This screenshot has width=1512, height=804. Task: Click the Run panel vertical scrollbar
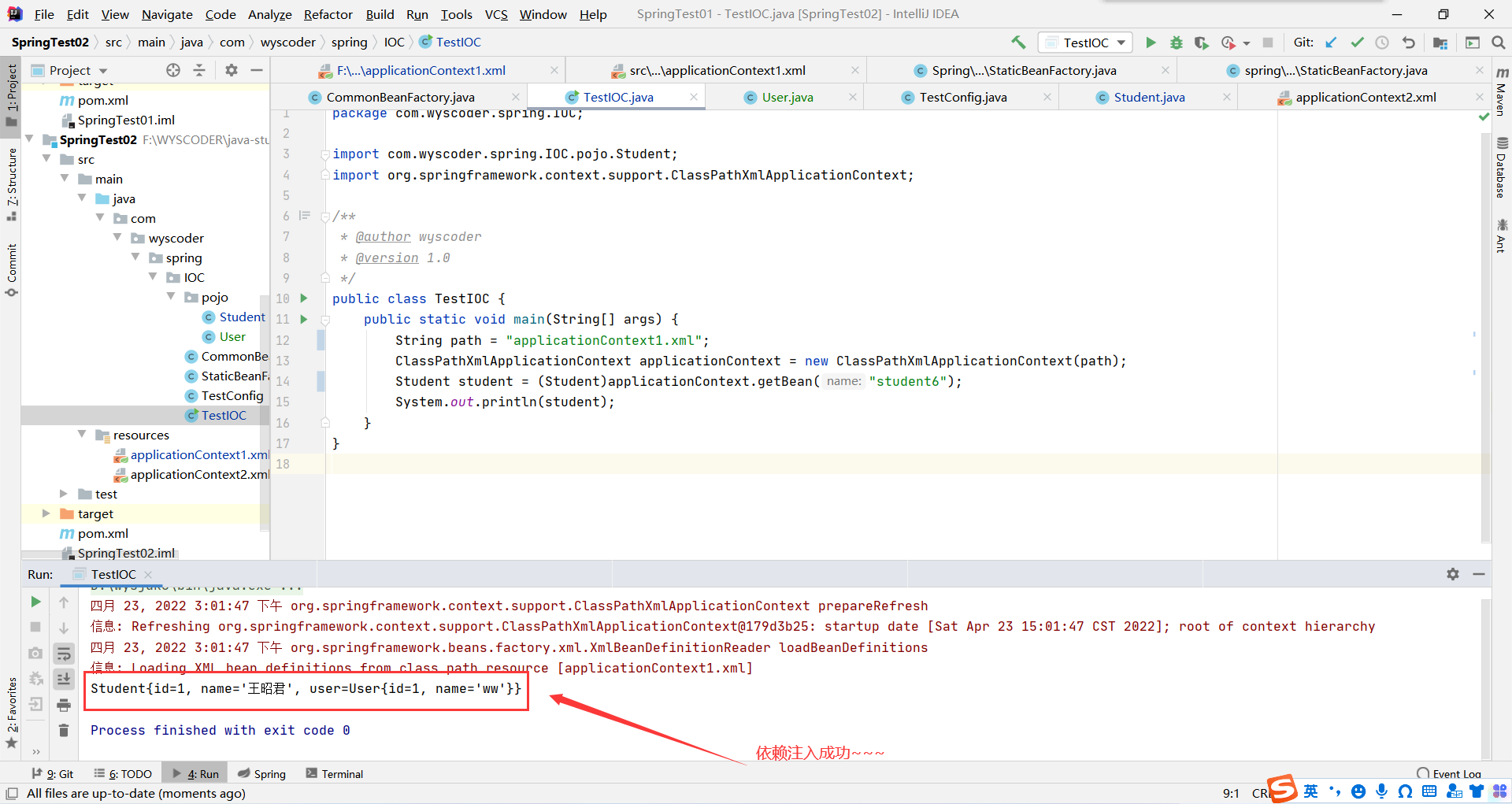[1485, 677]
